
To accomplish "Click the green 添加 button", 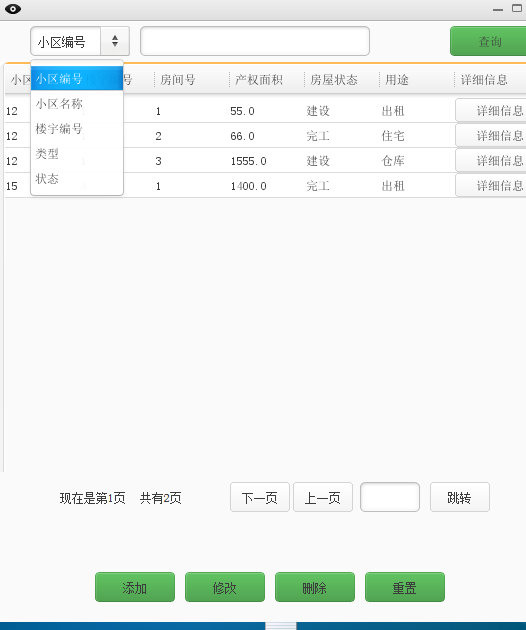I will pos(135,587).
